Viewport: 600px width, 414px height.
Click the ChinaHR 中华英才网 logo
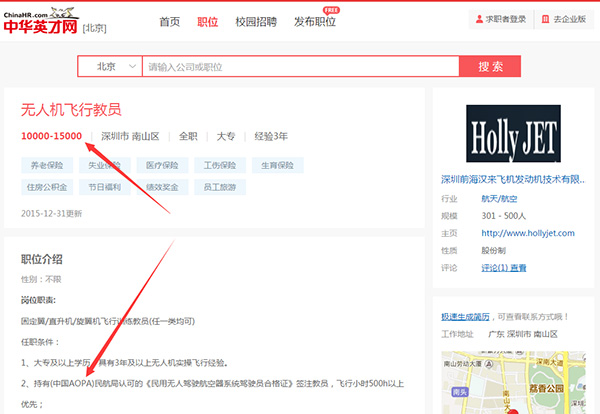click(x=41, y=21)
